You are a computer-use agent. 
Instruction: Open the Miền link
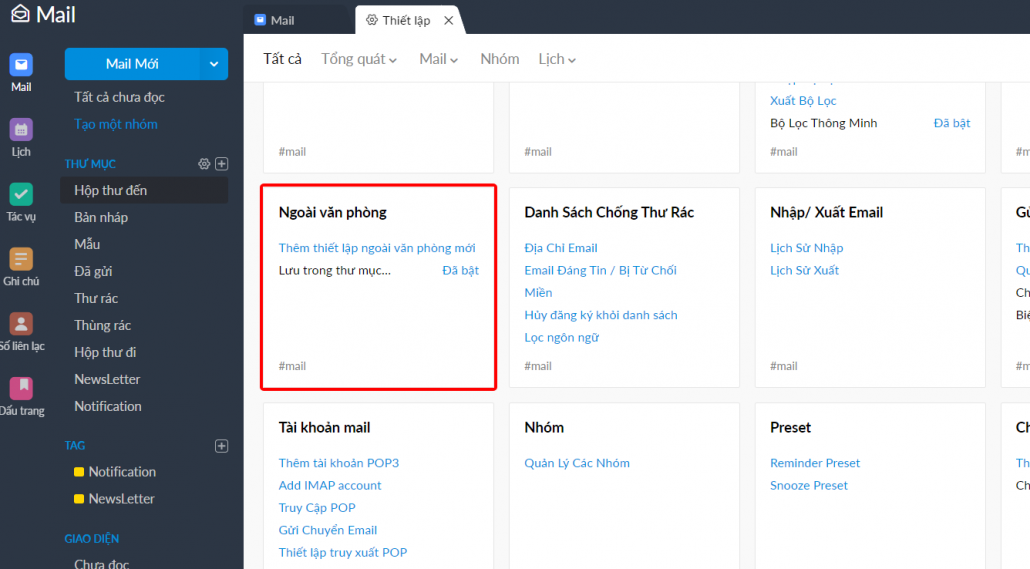point(538,292)
